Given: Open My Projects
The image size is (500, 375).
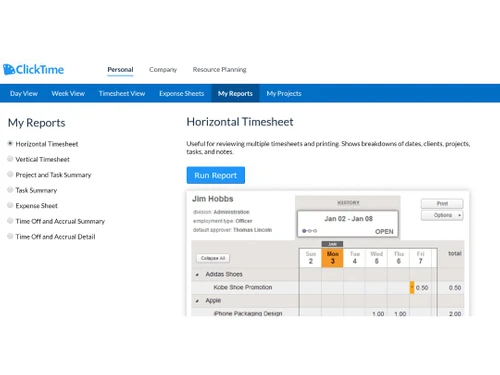Looking at the screenshot, I should [x=284, y=94].
